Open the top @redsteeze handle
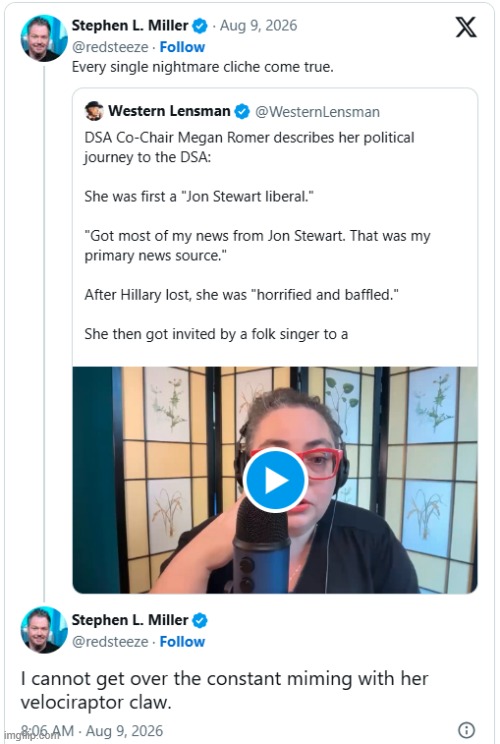This screenshot has width=500, height=744. click(110, 47)
